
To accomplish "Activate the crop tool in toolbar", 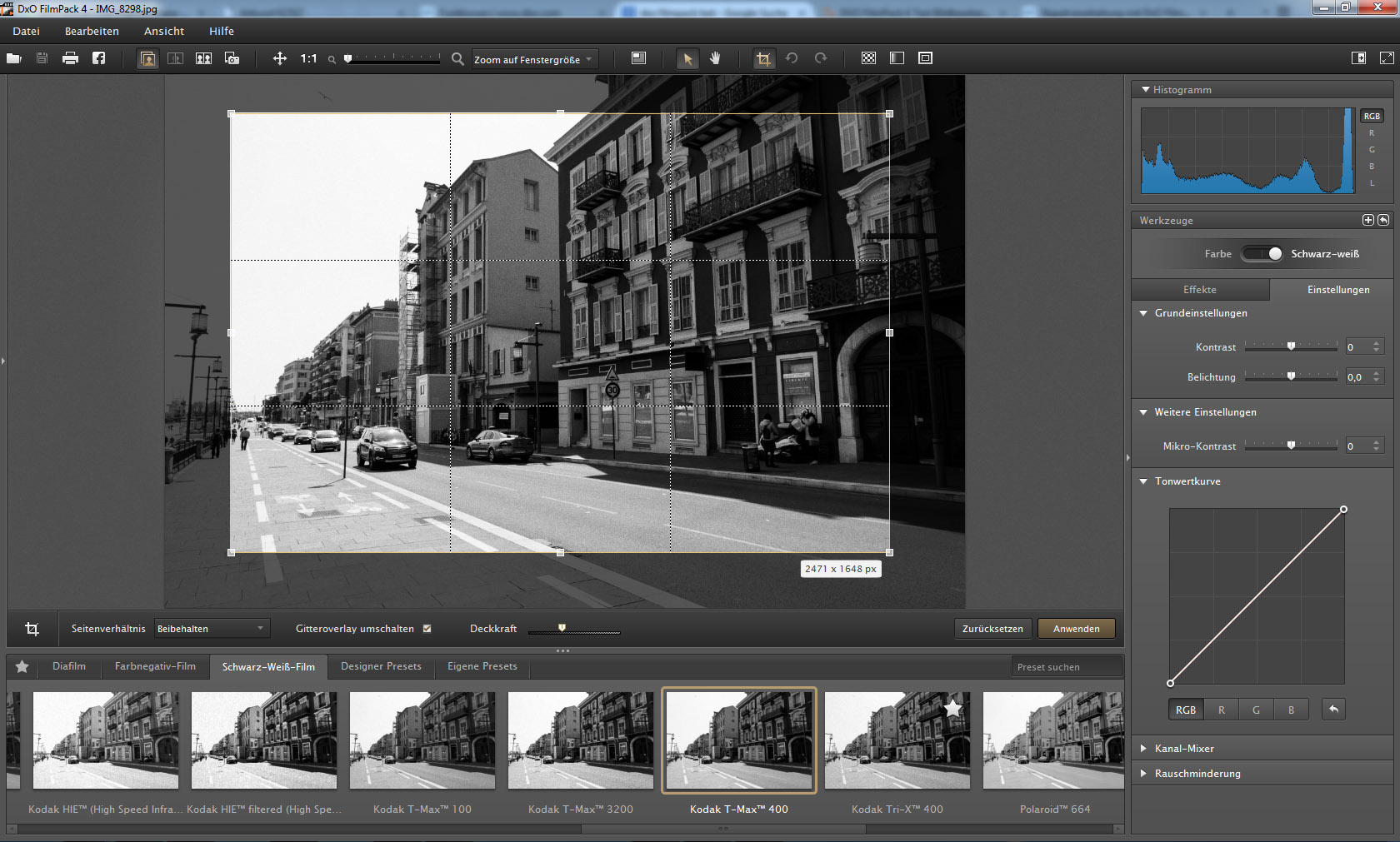I will [x=762, y=58].
